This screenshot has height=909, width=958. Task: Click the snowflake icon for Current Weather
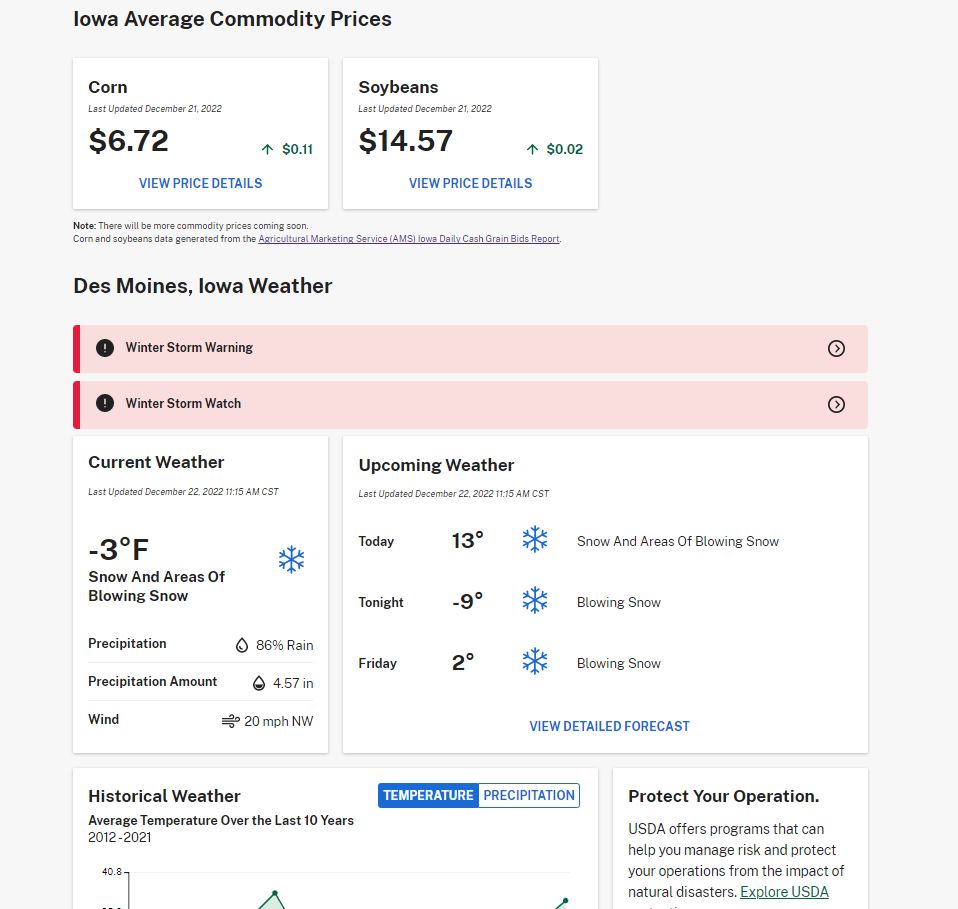click(290, 559)
